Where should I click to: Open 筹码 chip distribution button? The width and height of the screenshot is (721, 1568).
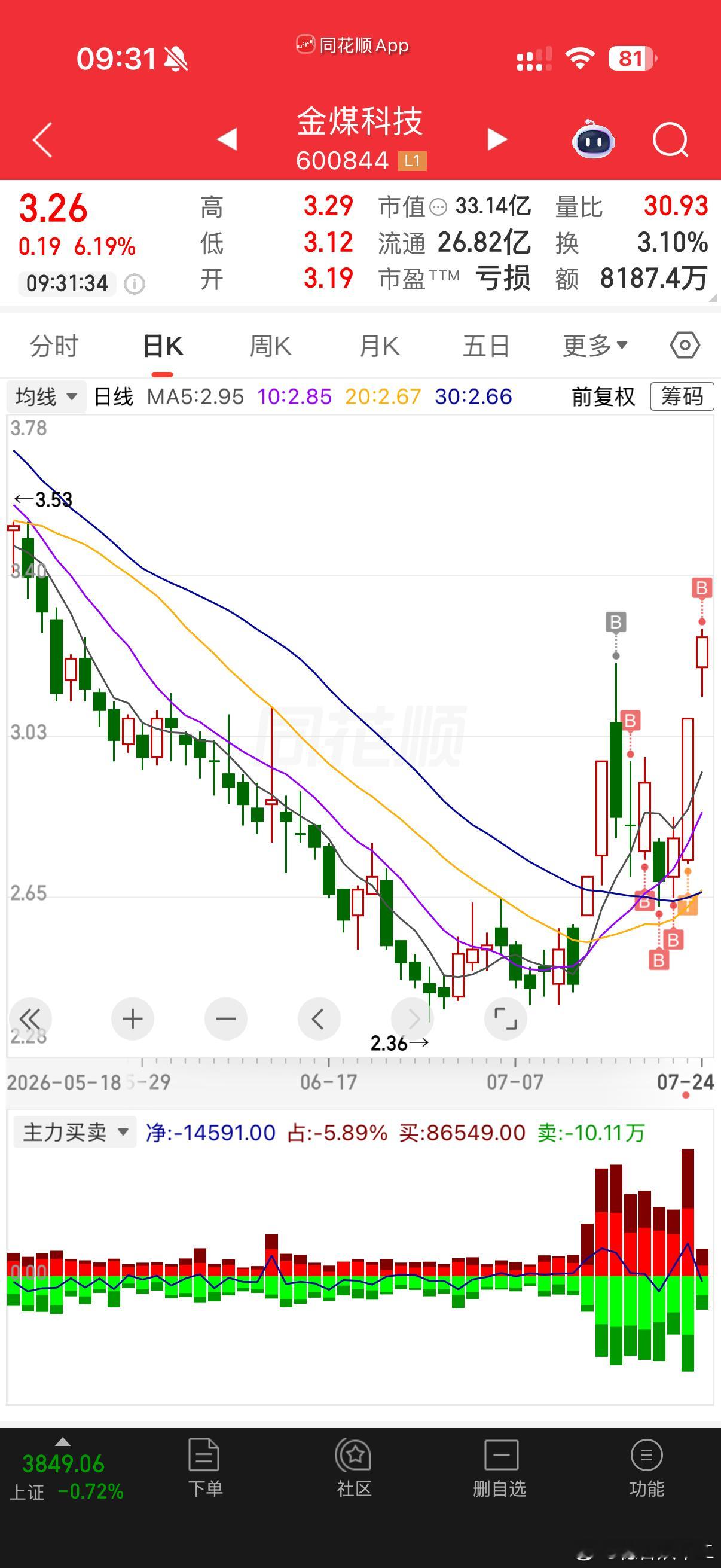pos(682,397)
